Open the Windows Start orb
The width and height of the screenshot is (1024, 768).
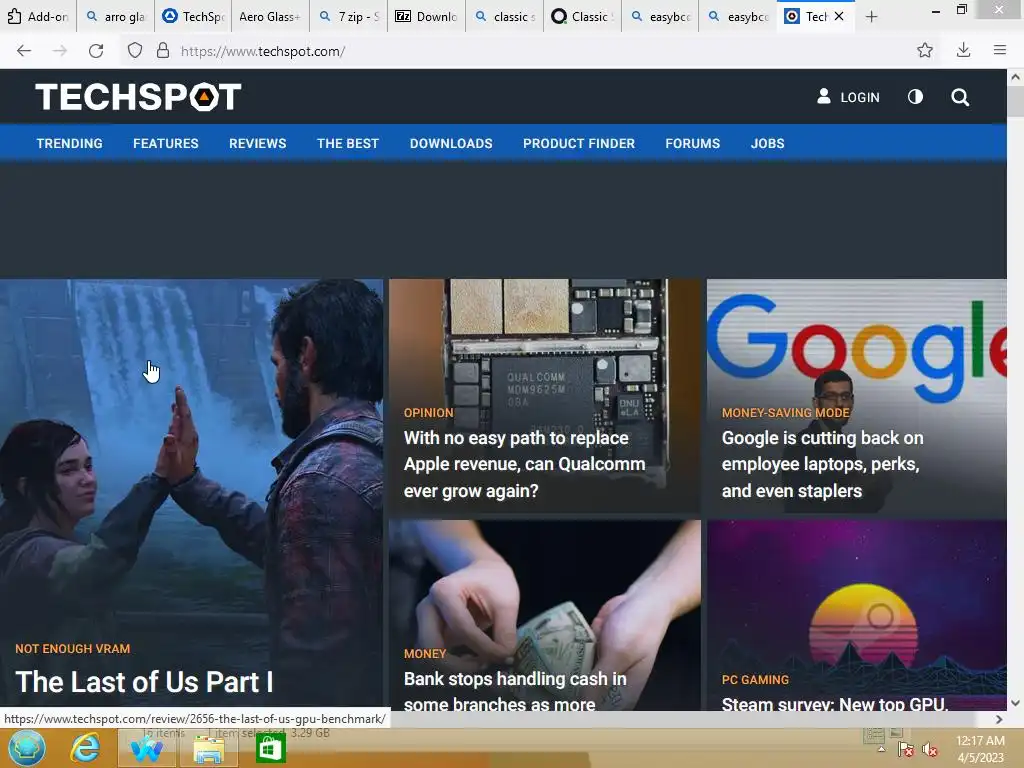(27, 747)
